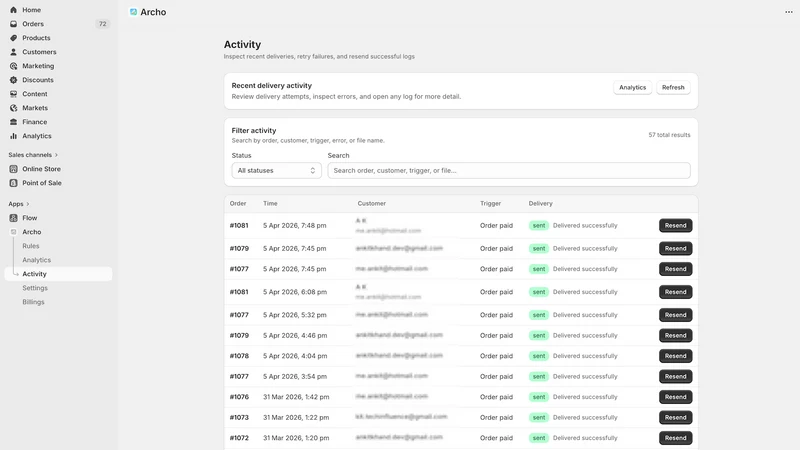Resend order #1077 from 3:54 pm
This screenshot has width=800, height=450.
pyautogui.click(x=676, y=376)
